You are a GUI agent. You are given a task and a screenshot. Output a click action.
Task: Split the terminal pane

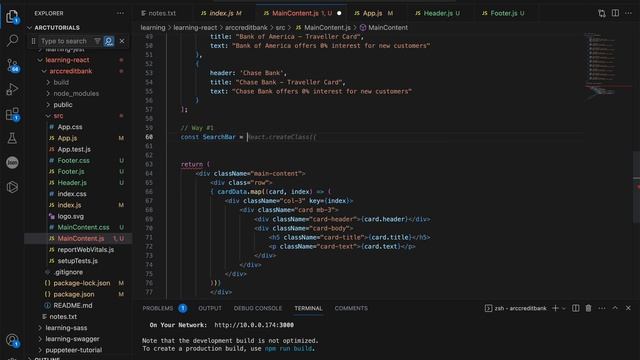(576, 308)
